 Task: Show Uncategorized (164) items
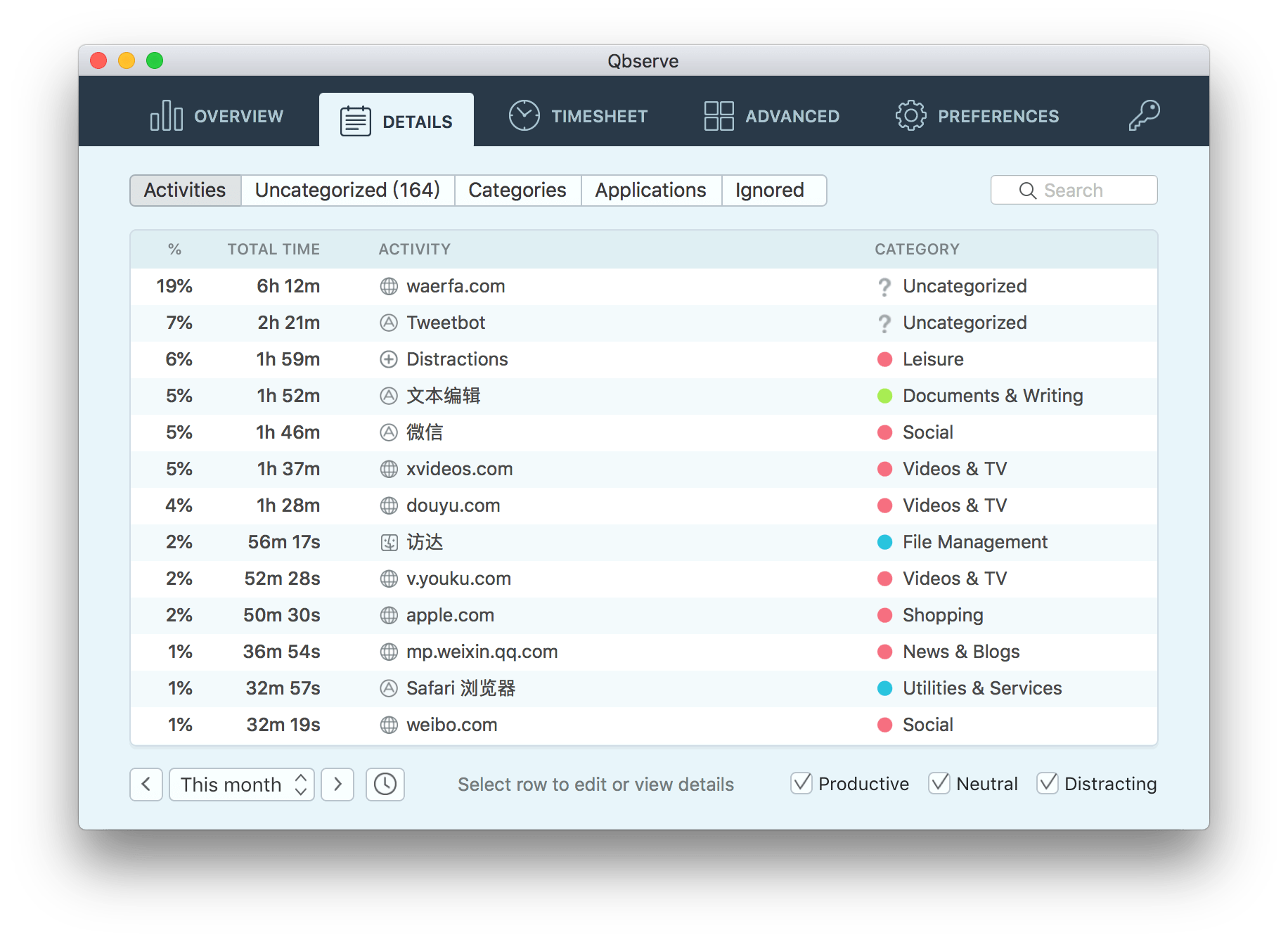pos(347,191)
